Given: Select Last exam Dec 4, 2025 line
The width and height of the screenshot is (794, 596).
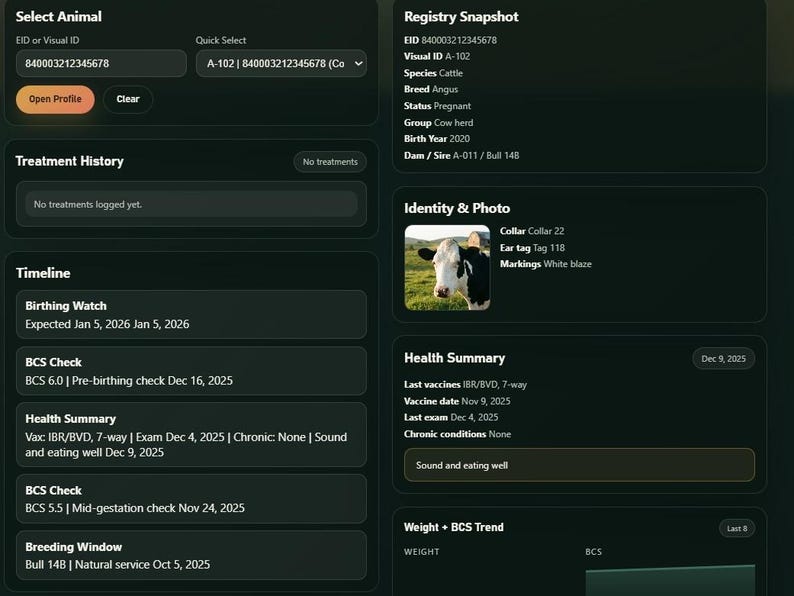Looking at the screenshot, I should coord(451,417).
